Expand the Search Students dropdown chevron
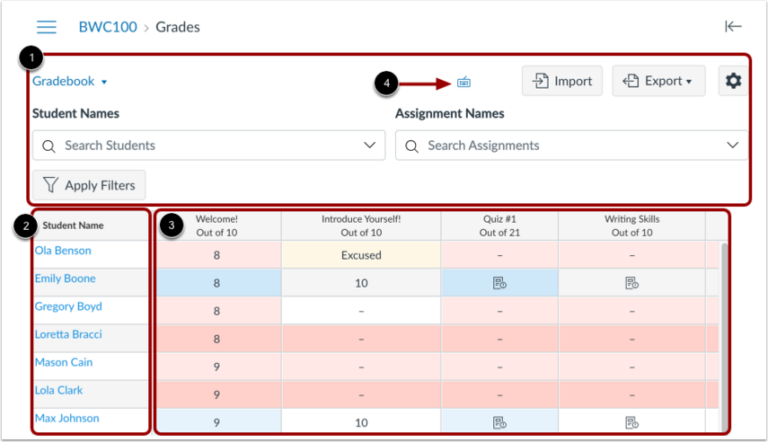 tap(368, 145)
